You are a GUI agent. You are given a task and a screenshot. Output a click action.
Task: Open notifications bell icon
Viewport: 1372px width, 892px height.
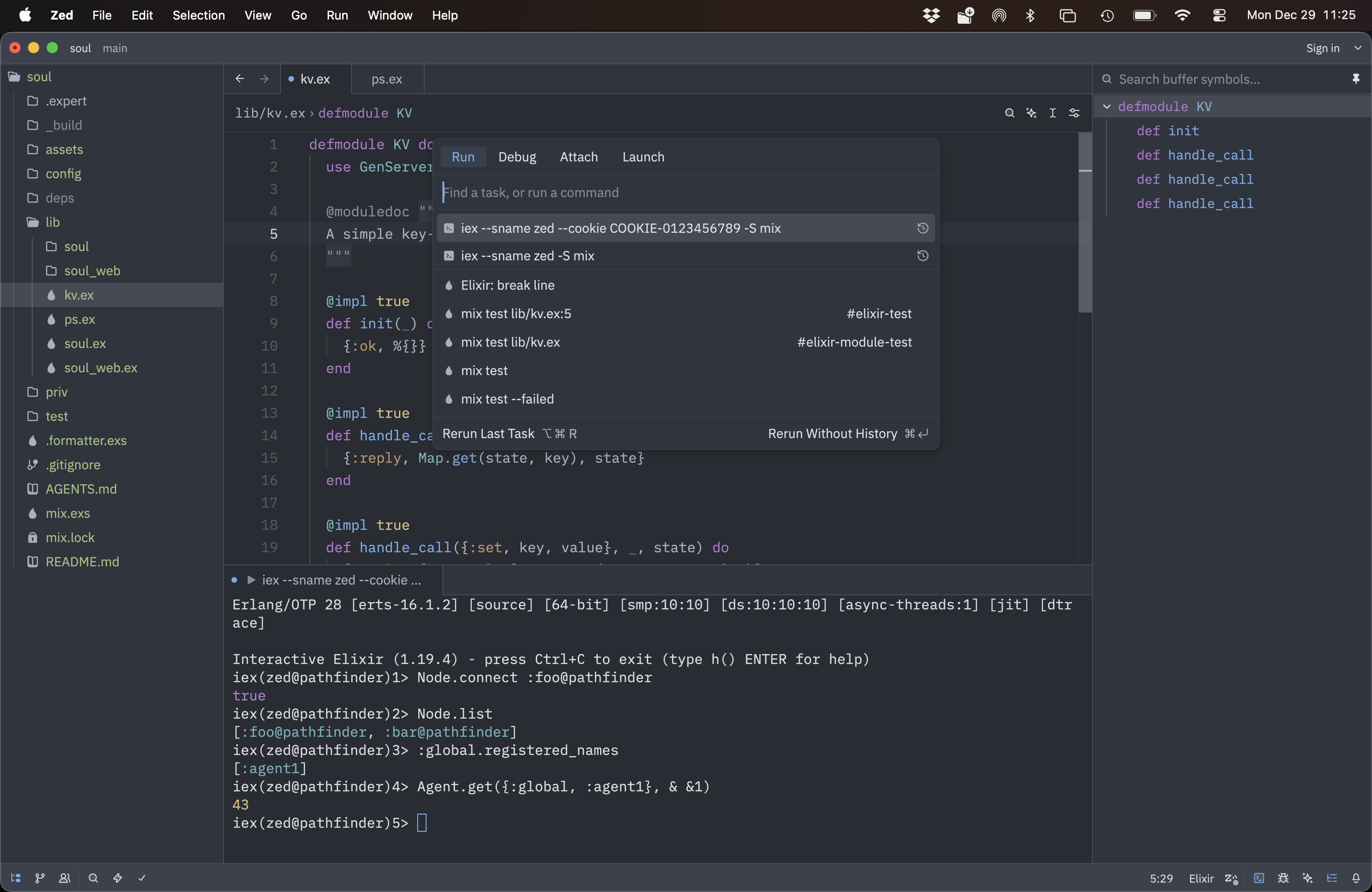(x=1356, y=878)
